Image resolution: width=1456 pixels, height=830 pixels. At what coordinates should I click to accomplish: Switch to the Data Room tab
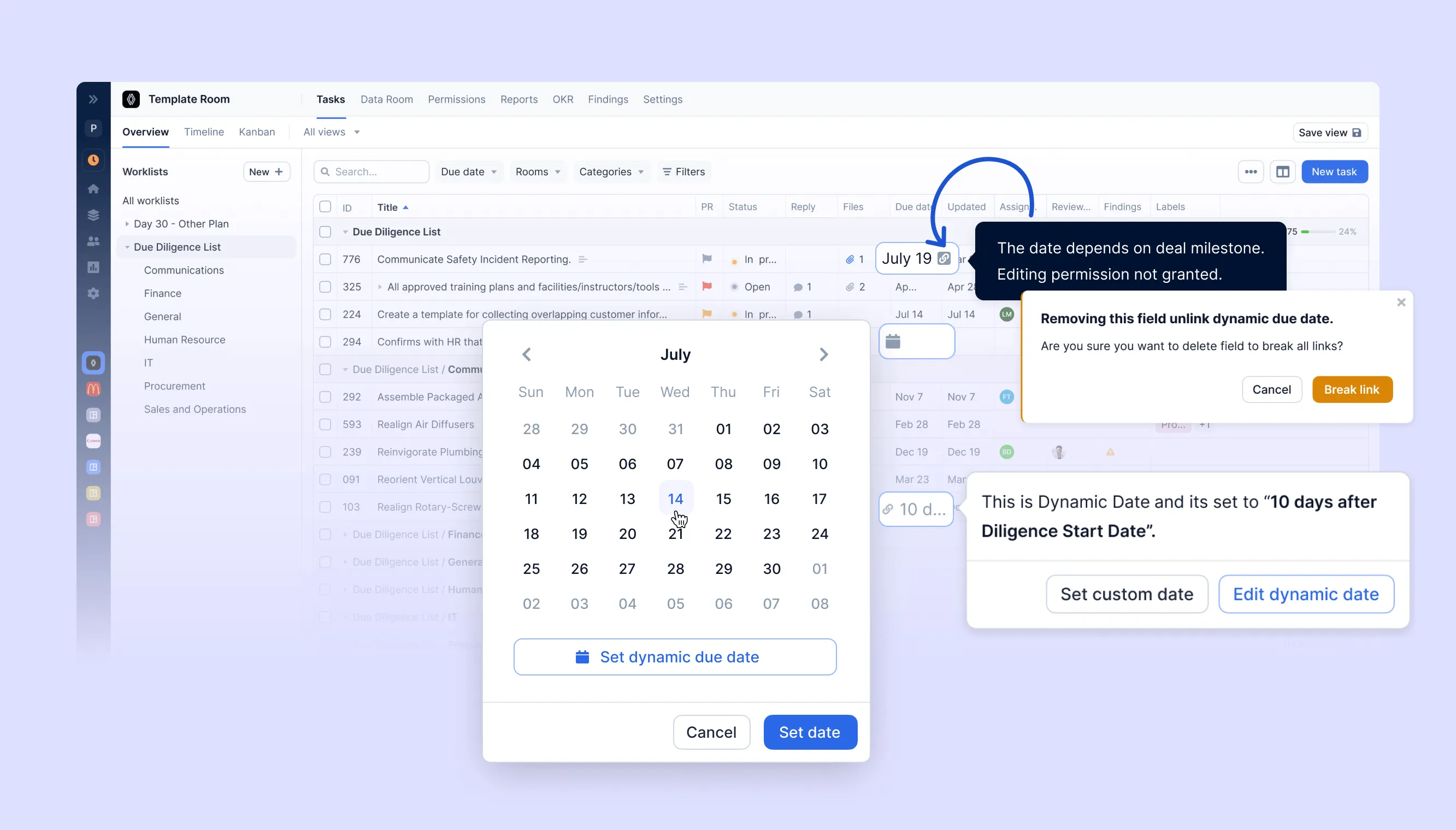[x=386, y=99]
